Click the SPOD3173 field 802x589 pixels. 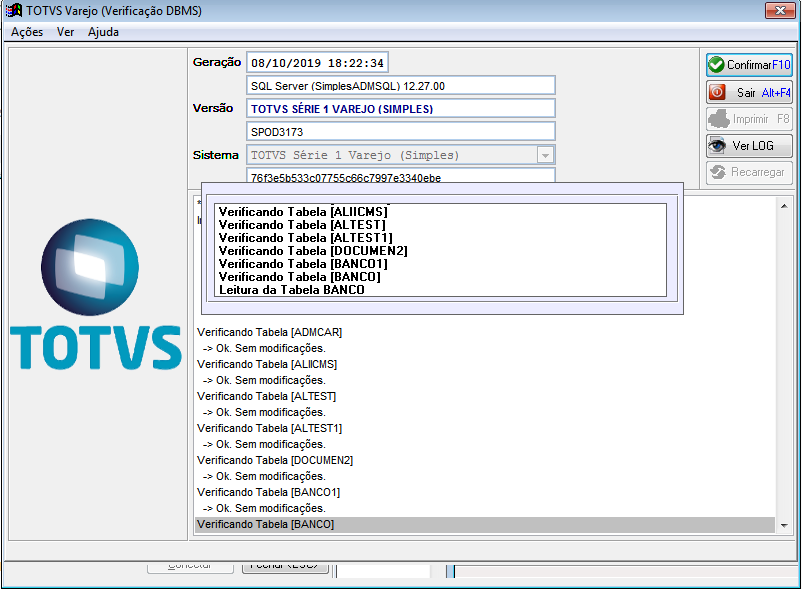coord(400,132)
